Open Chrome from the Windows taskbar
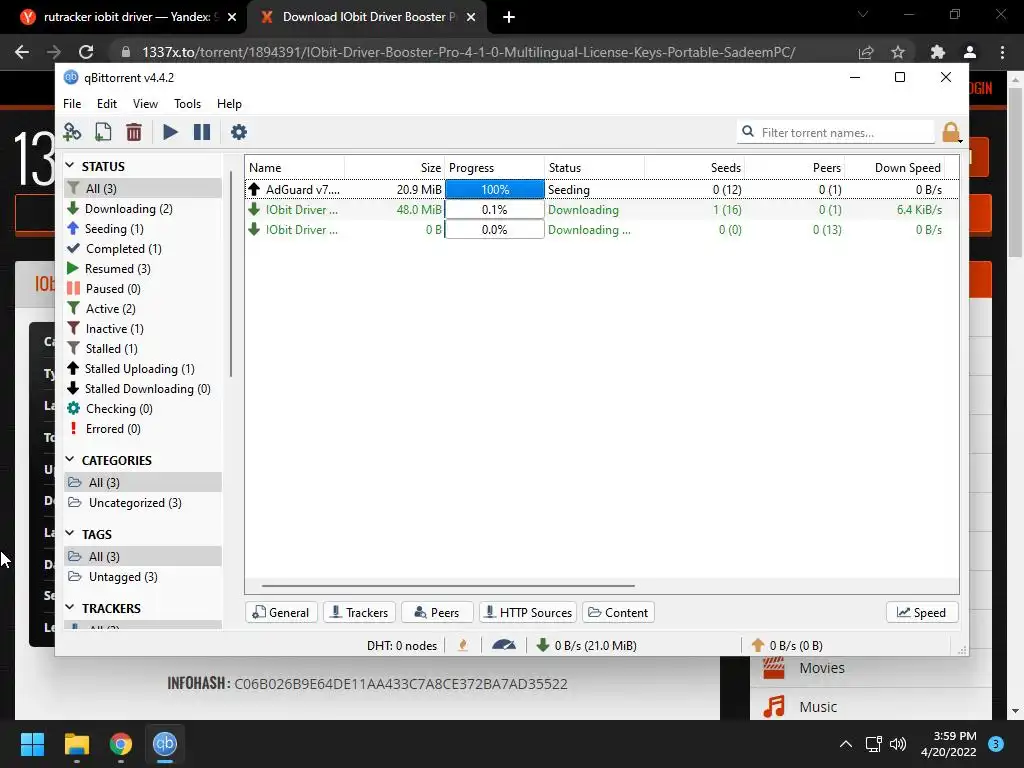Image resolution: width=1024 pixels, height=768 pixels. (x=121, y=744)
